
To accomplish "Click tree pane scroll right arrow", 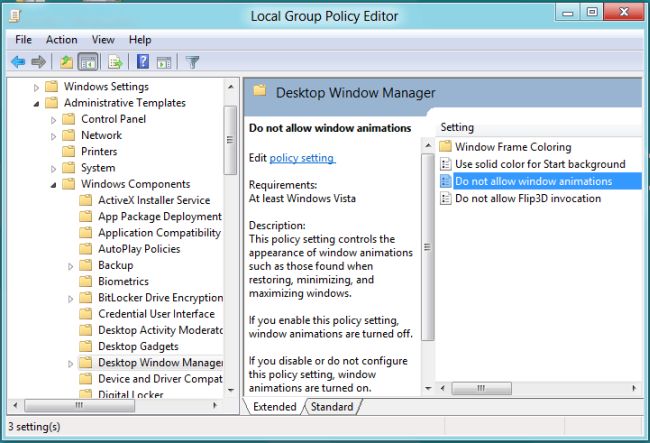I will tap(214, 405).
